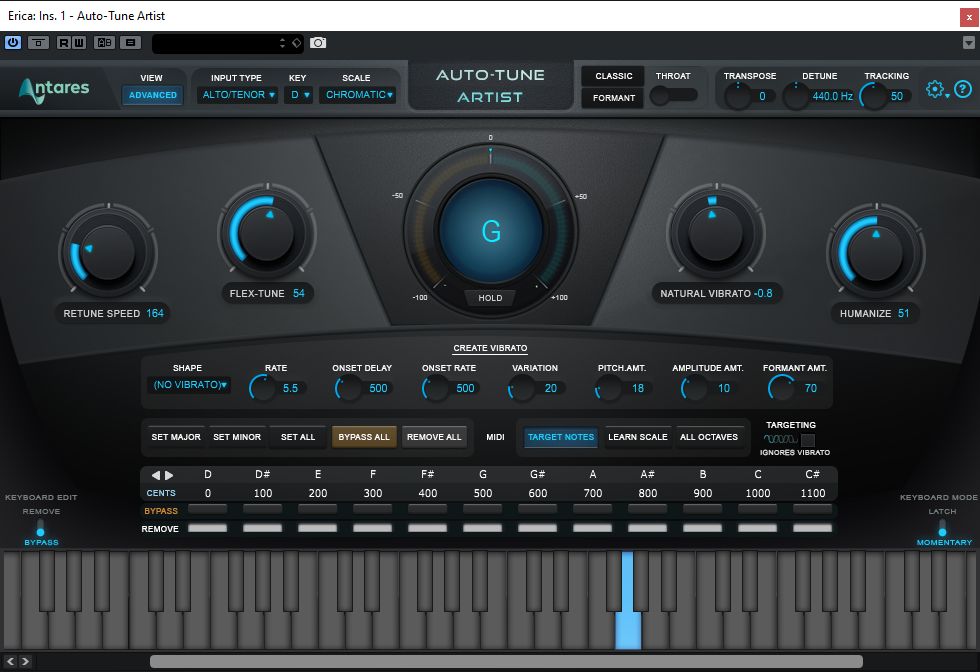Open the Scale Chromatic dropdown
This screenshot has width=980, height=672.
(358, 95)
